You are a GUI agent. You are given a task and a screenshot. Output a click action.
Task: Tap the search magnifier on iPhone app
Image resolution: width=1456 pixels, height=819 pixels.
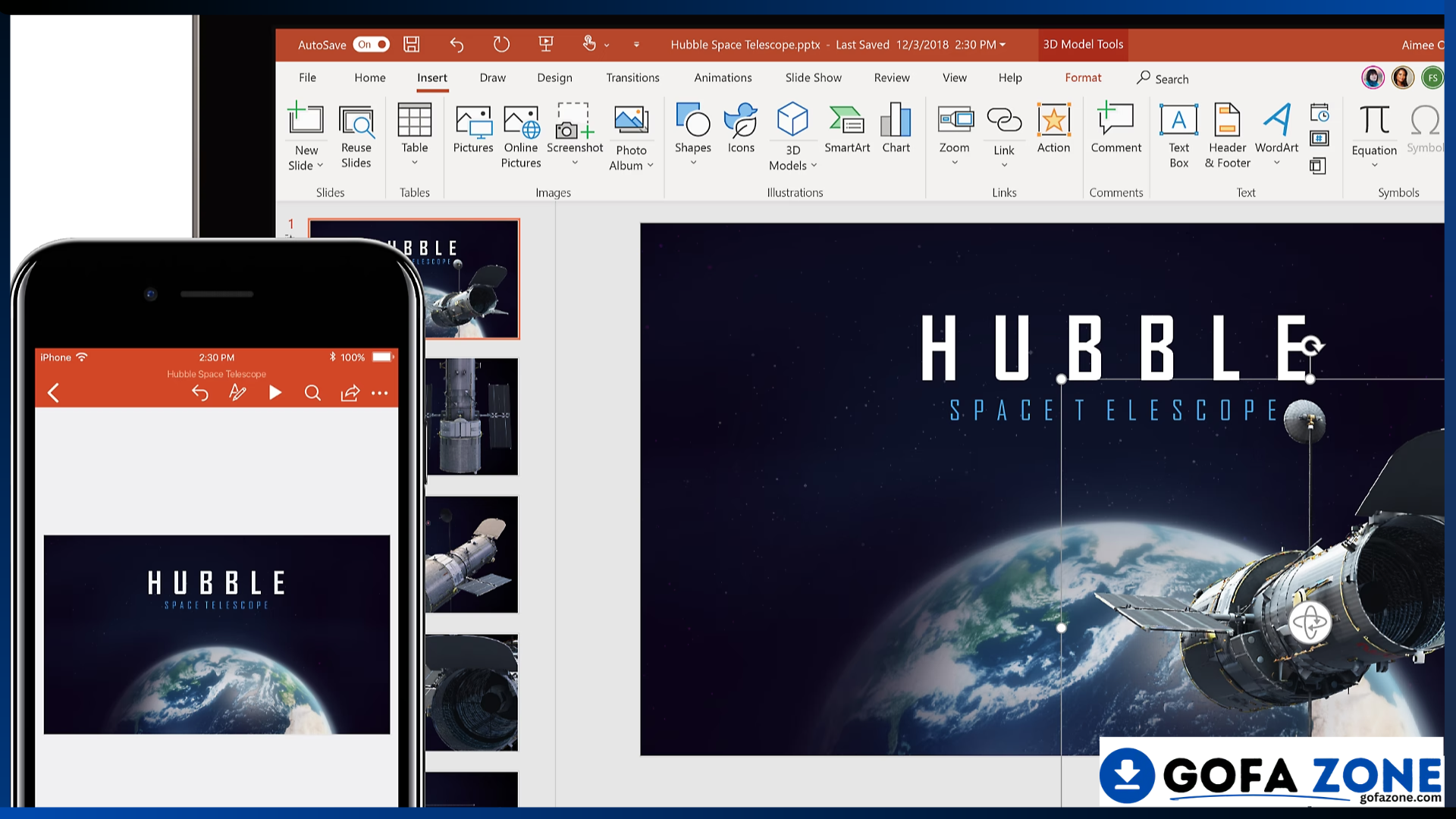pyautogui.click(x=312, y=393)
